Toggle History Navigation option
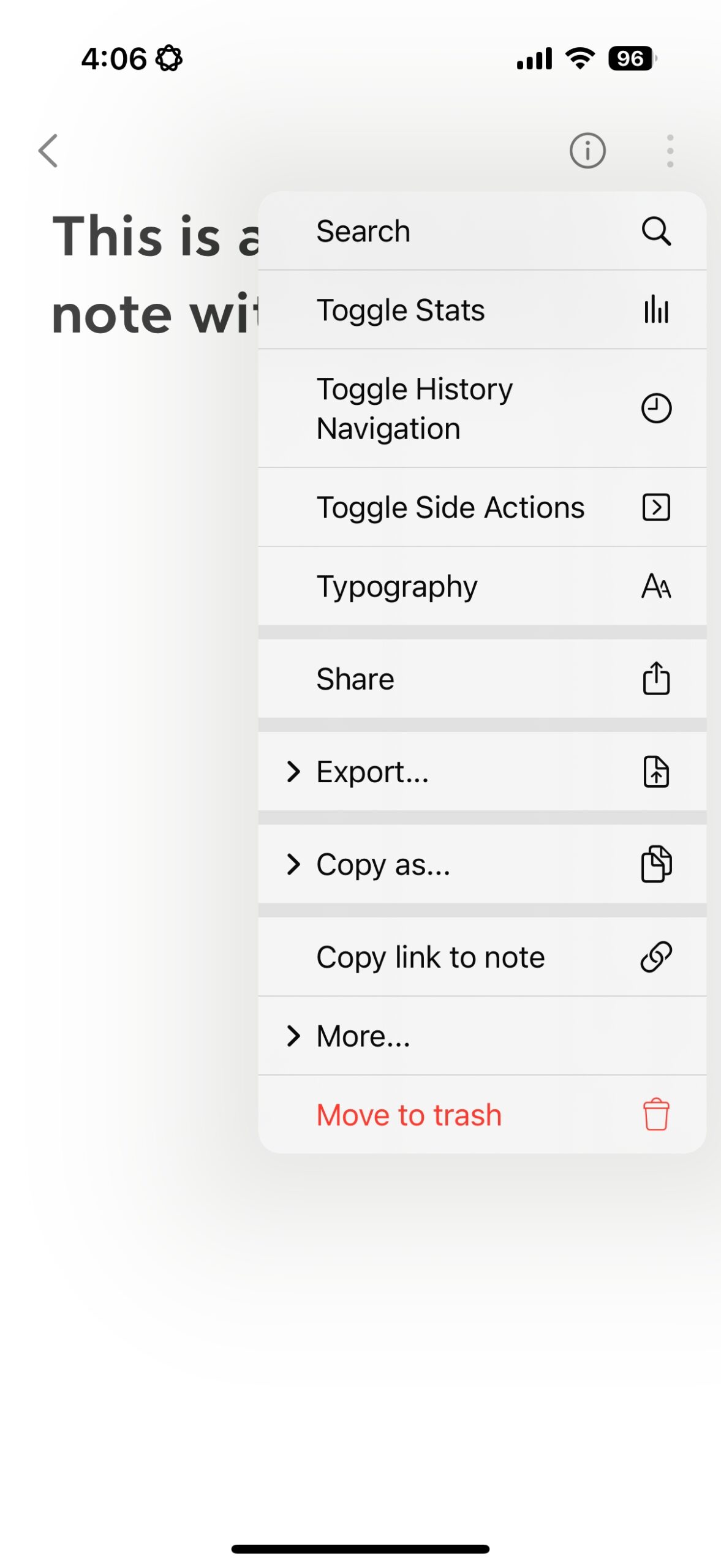721x1568 pixels. [x=415, y=409]
